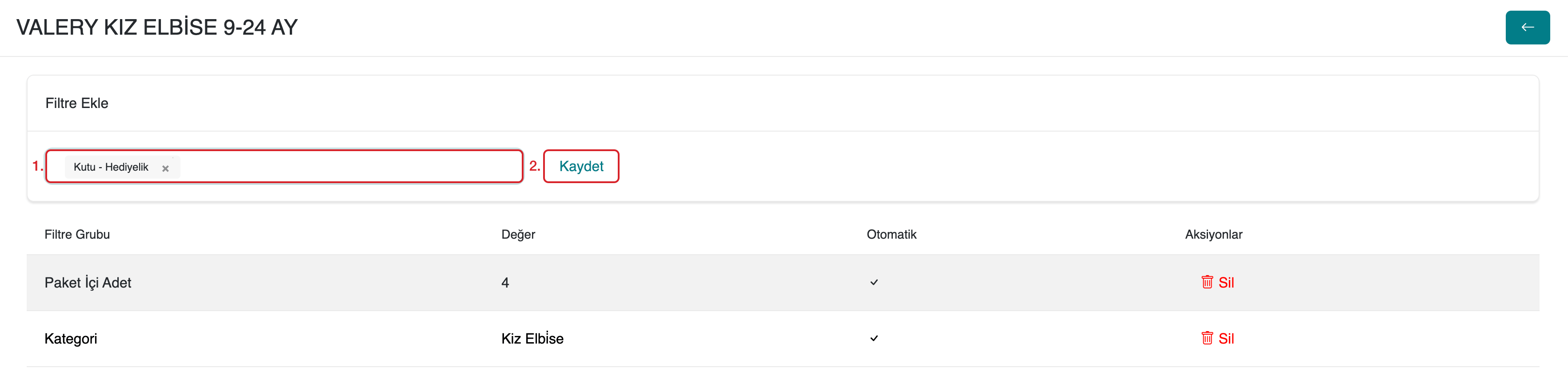Image resolution: width=1568 pixels, height=384 pixels.
Task: Click the Kiz Elbise value cell
Action: (532, 338)
